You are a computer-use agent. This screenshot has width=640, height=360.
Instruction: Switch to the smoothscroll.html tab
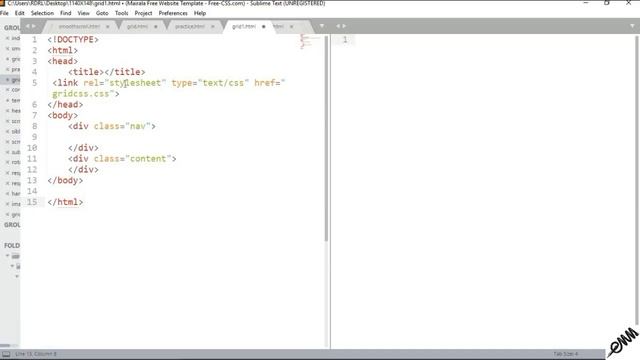click(x=79, y=26)
